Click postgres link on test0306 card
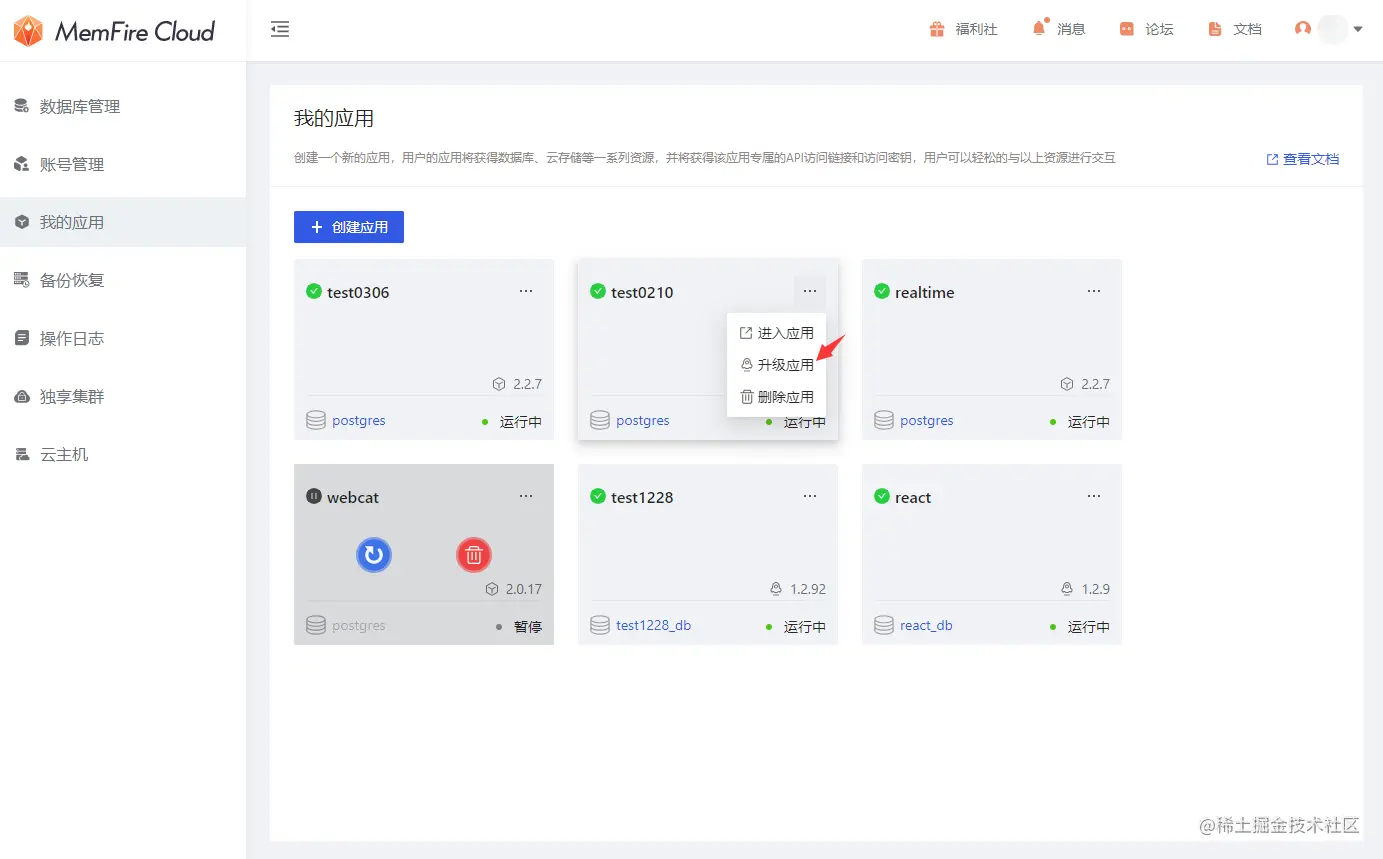 point(359,421)
